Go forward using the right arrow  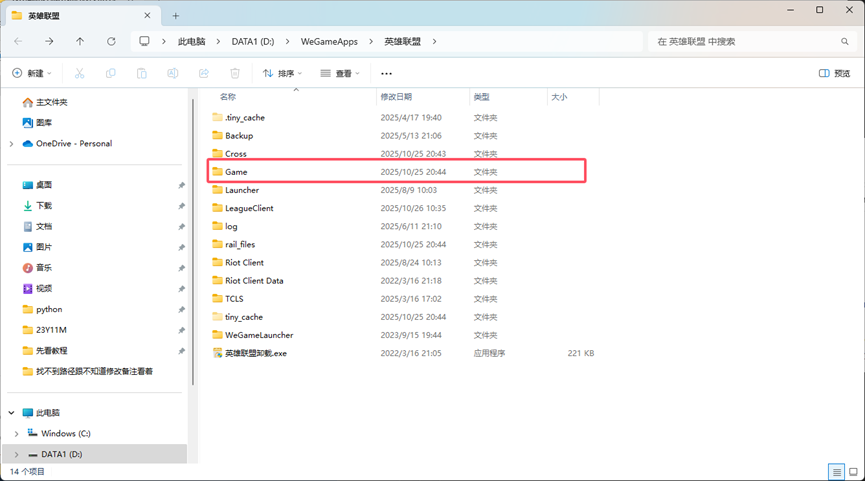point(49,41)
